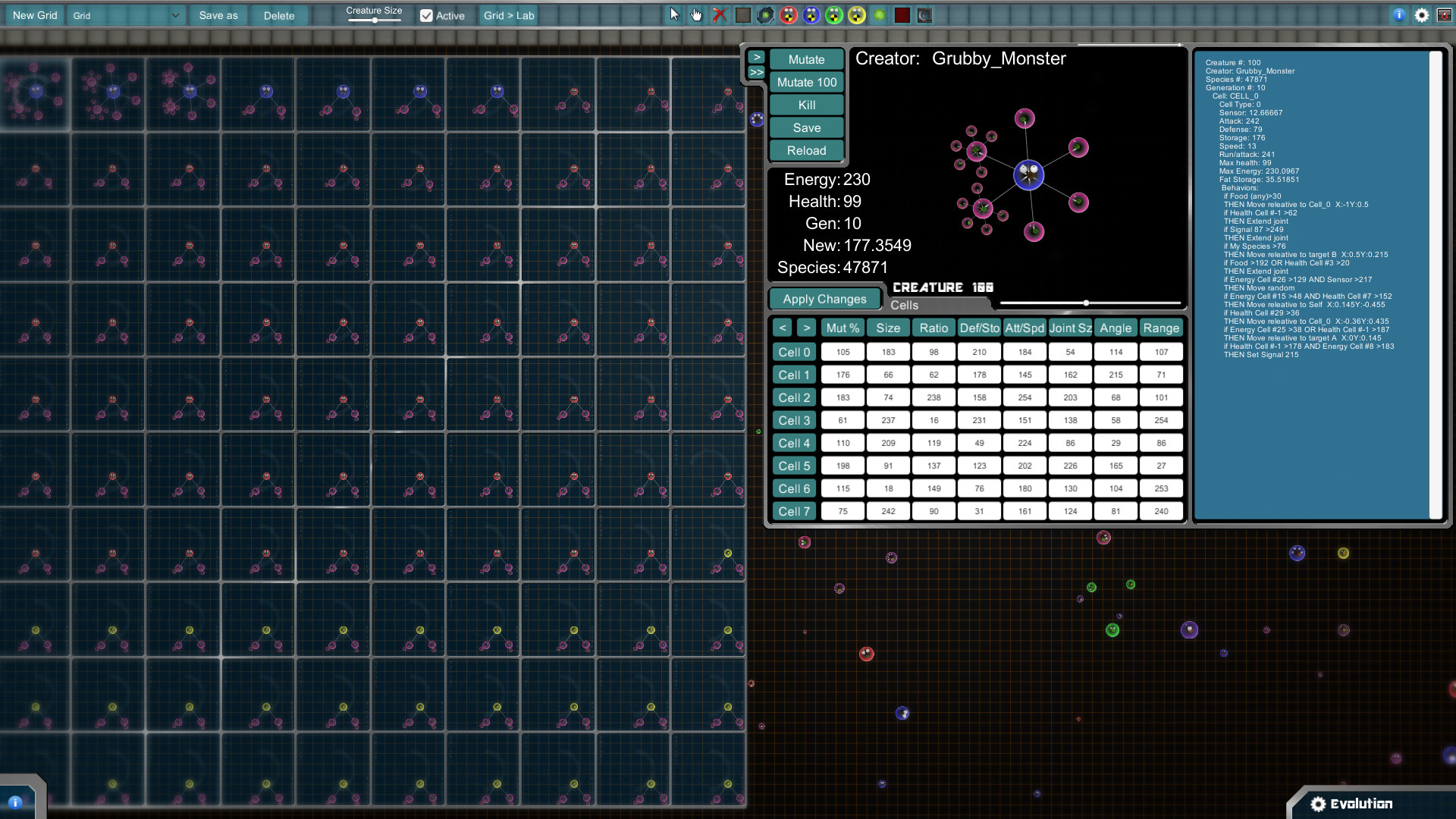Click Mutate 100 creatures at once
The height and width of the screenshot is (819, 1456).
pos(806,82)
